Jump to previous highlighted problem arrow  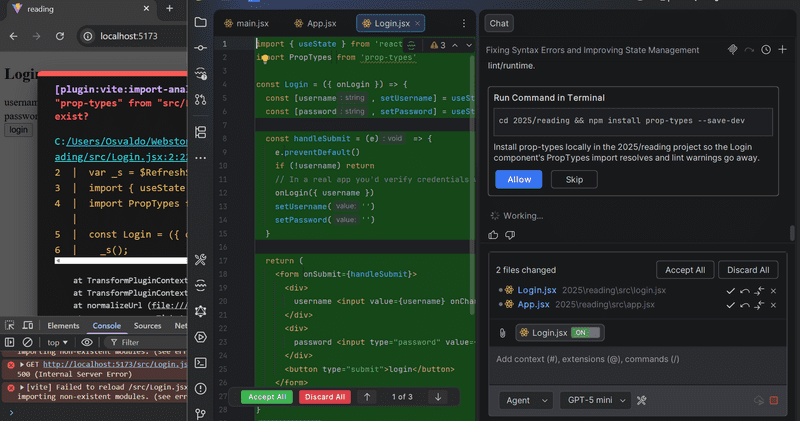click(x=455, y=45)
